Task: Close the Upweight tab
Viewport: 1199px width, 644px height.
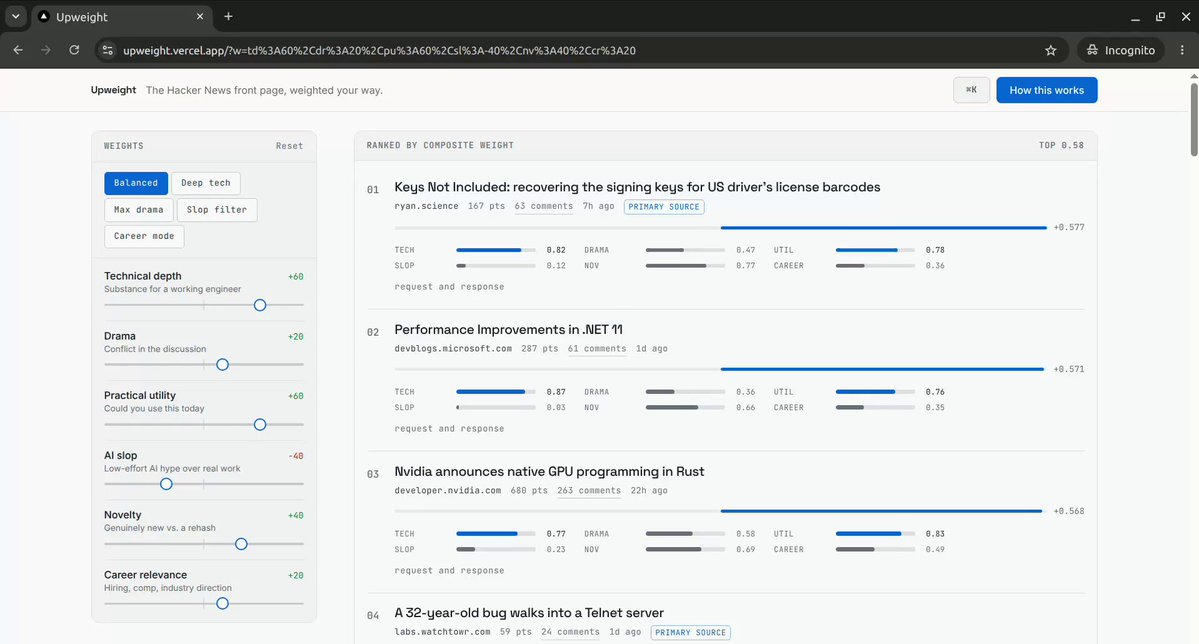Action: pos(200,16)
